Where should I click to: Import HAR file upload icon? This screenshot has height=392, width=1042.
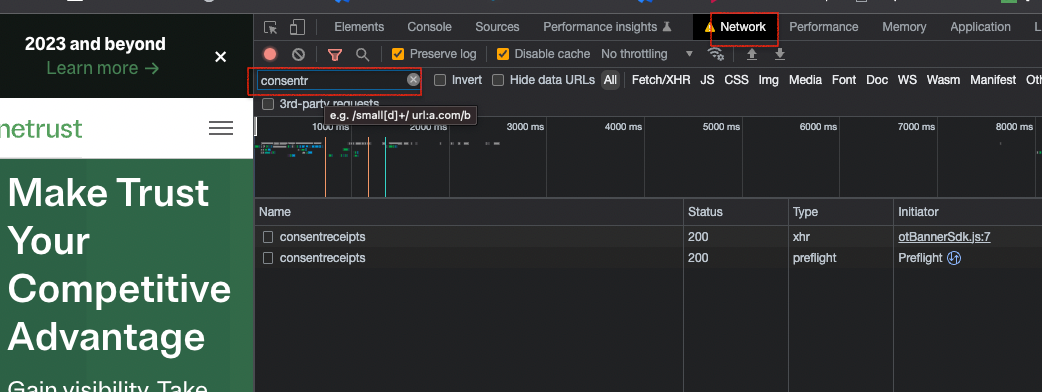752,54
